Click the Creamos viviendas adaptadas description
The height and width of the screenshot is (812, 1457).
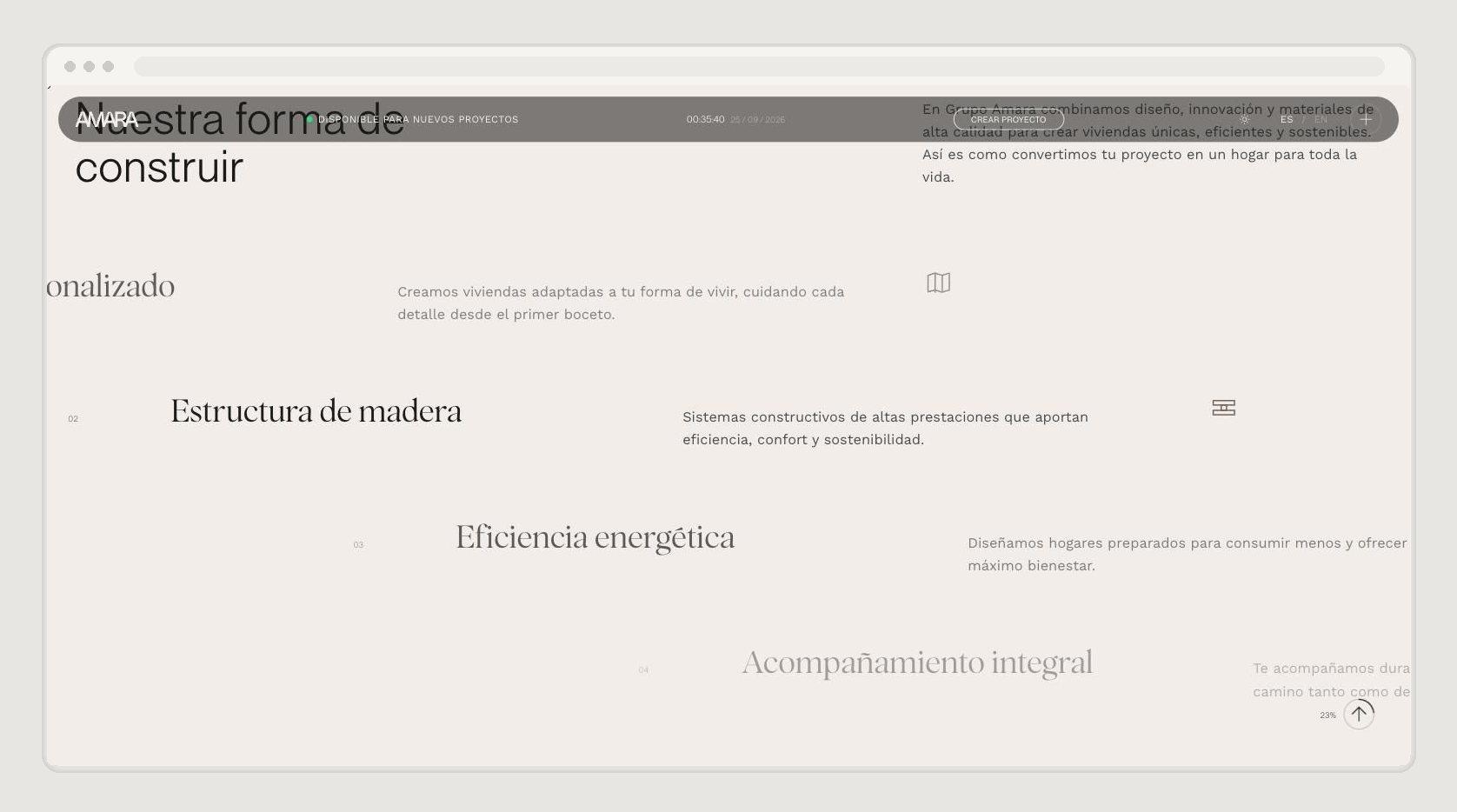coord(621,303)
